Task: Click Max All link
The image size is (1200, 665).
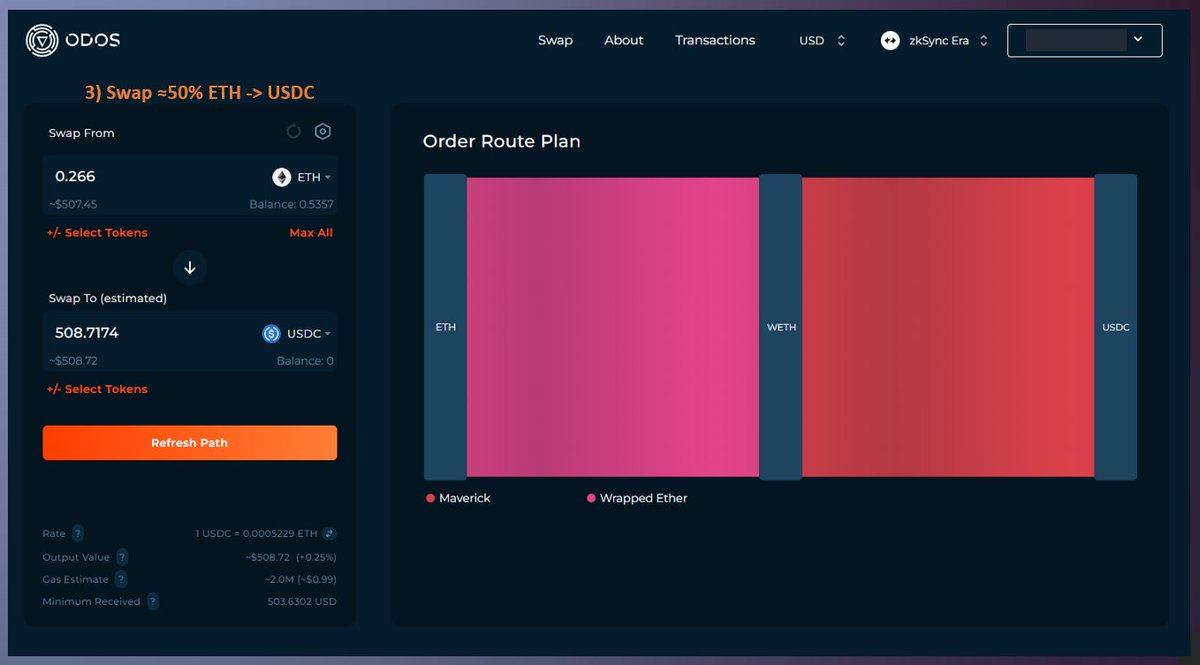Action: coord(311,233)
